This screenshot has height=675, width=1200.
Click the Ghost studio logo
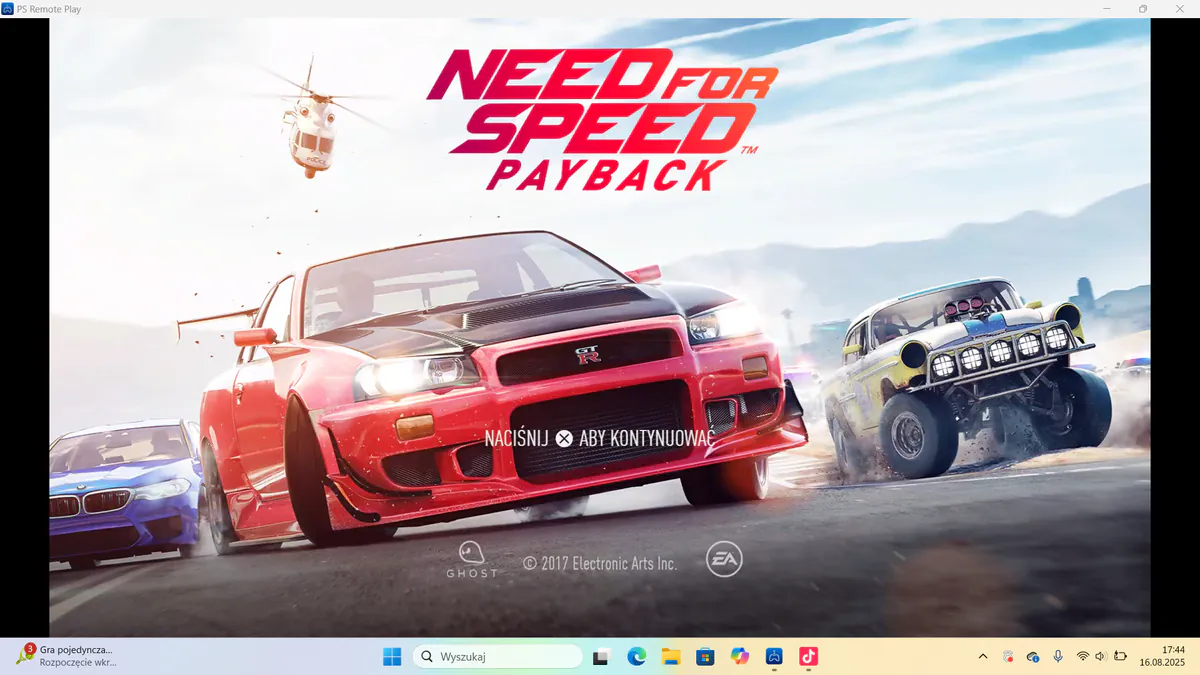(471, 559)
